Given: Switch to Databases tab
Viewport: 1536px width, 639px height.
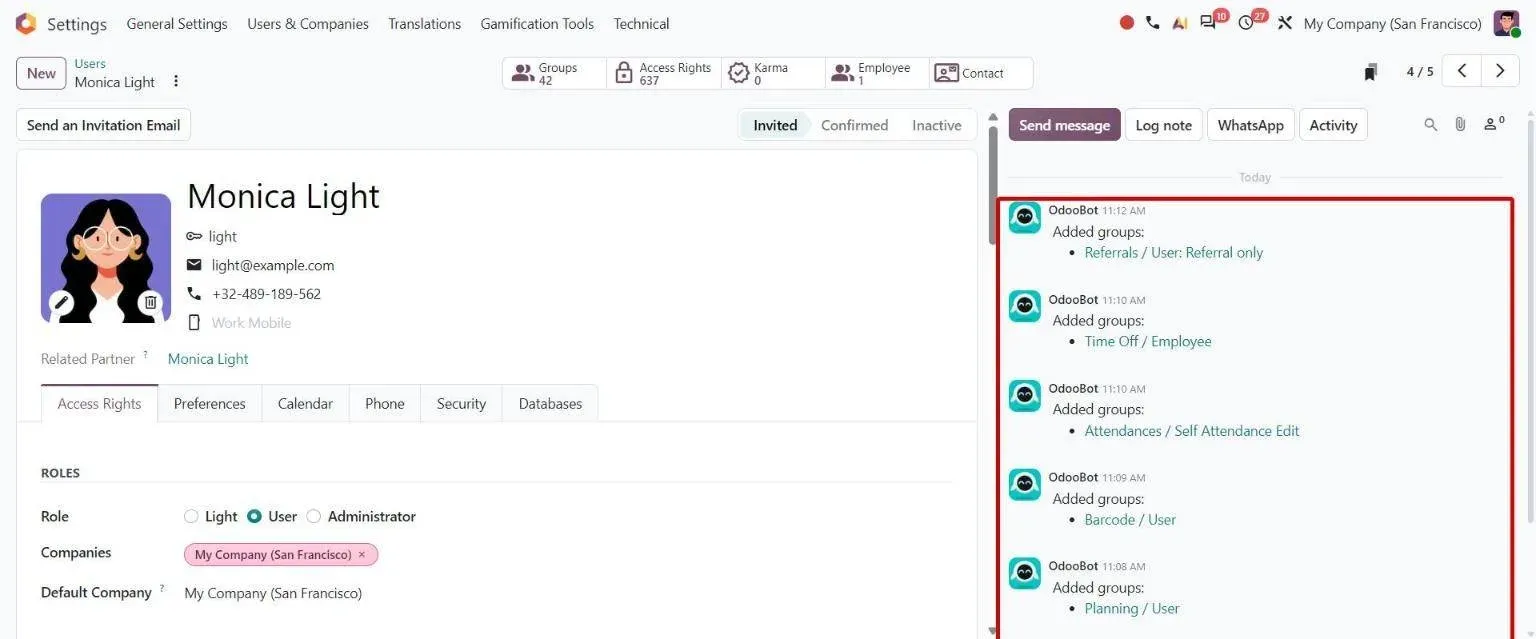Looking at the screenshot, I should [x=550, y=403].
